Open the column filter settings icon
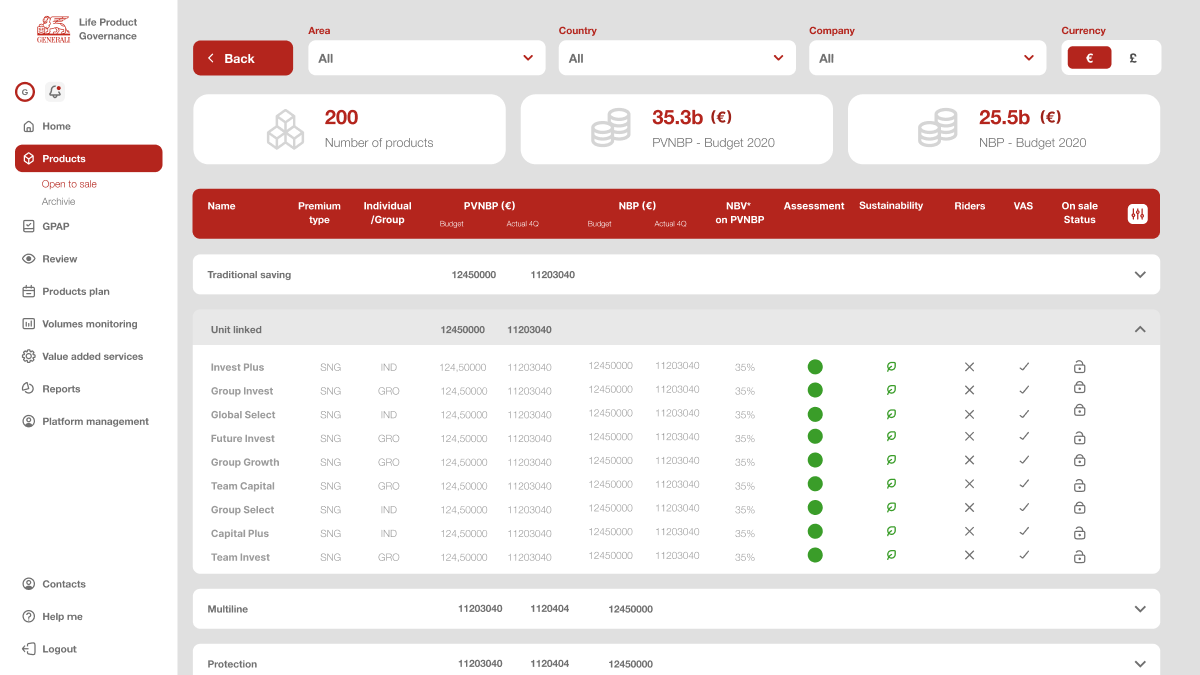 pyautogui.click(x=1138, y=214)
